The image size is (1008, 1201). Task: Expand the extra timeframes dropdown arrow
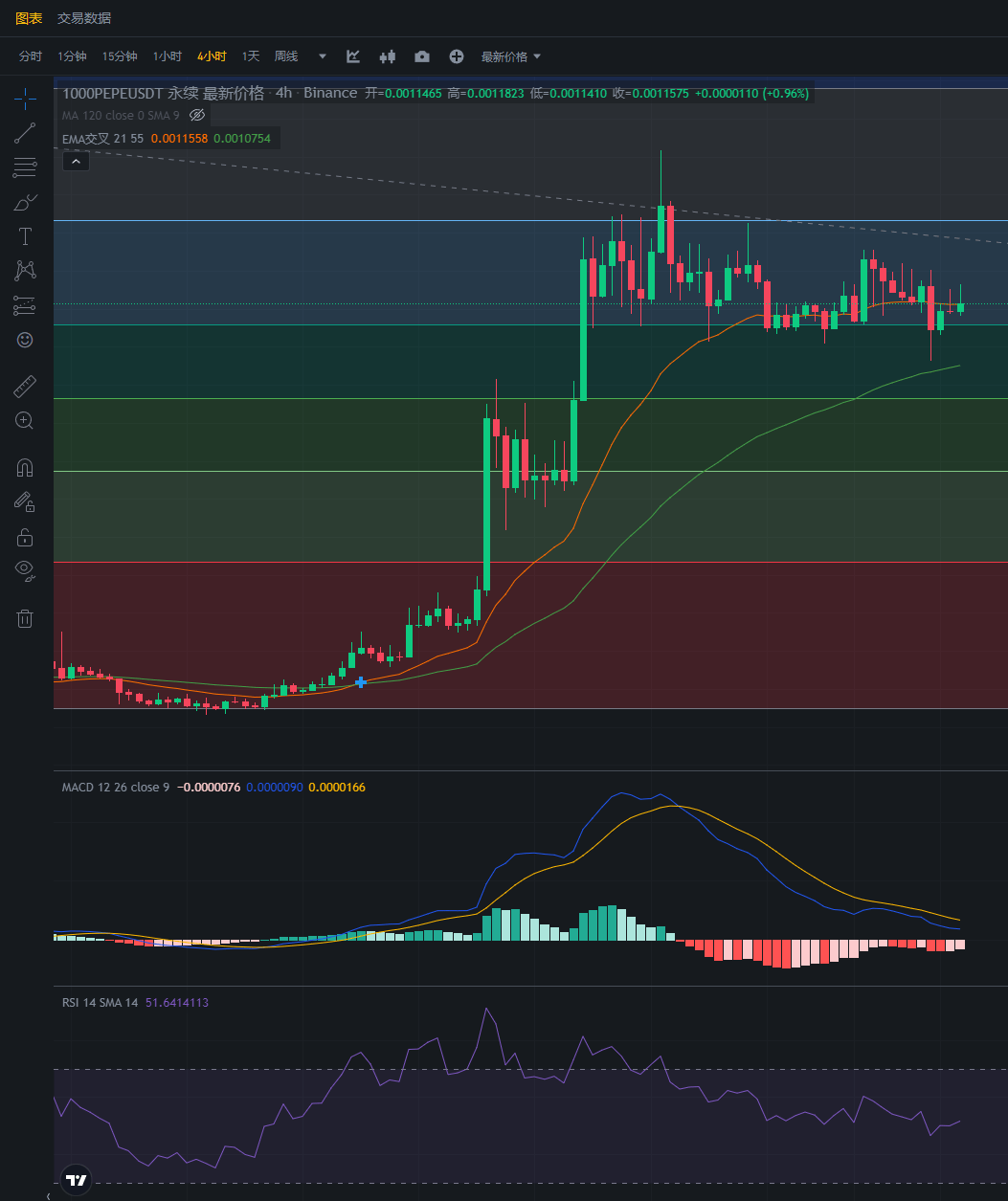(323, 56)
